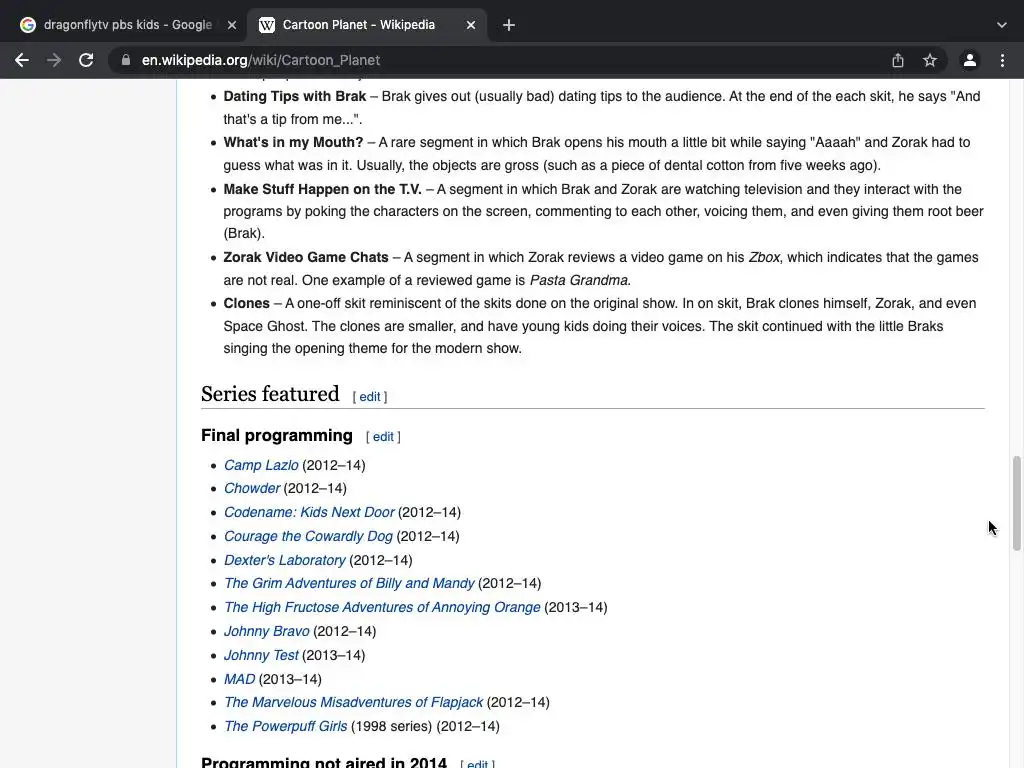Open the MAD link
1024x768 pixels.
(239, 679)
